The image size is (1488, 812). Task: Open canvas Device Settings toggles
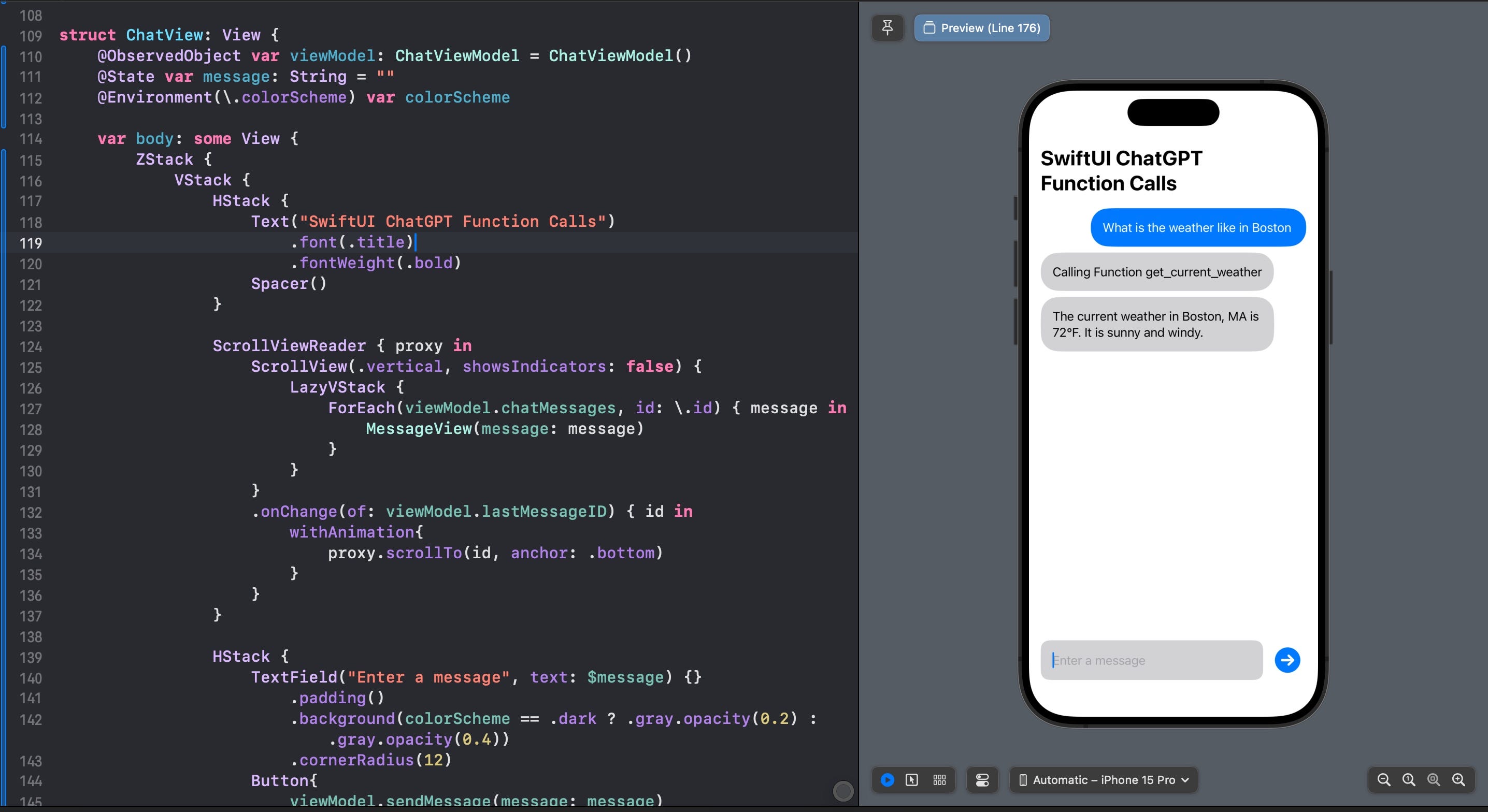tap(982, 780)
